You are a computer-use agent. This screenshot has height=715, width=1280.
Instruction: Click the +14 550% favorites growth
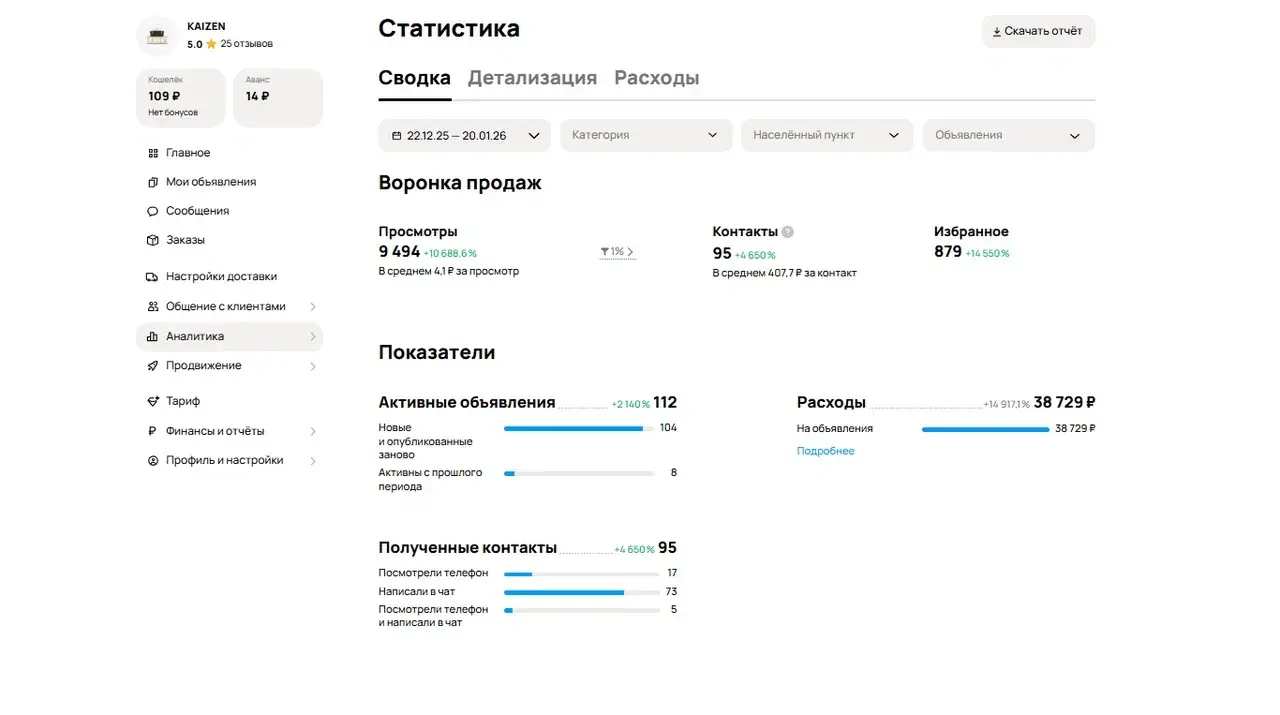coord(987,254)
